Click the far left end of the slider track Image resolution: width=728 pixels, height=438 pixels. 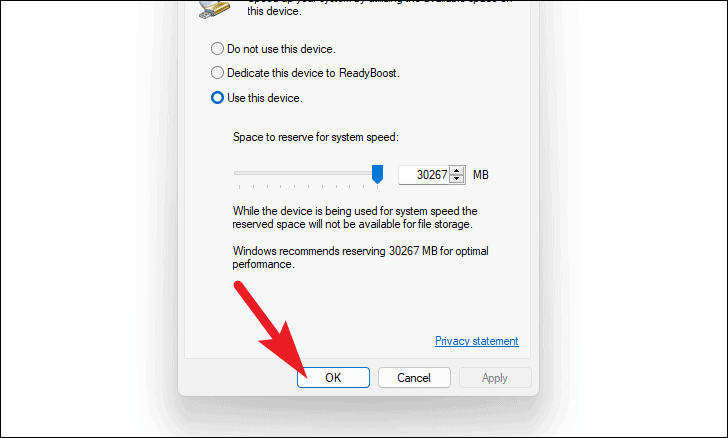pos(236,173)
